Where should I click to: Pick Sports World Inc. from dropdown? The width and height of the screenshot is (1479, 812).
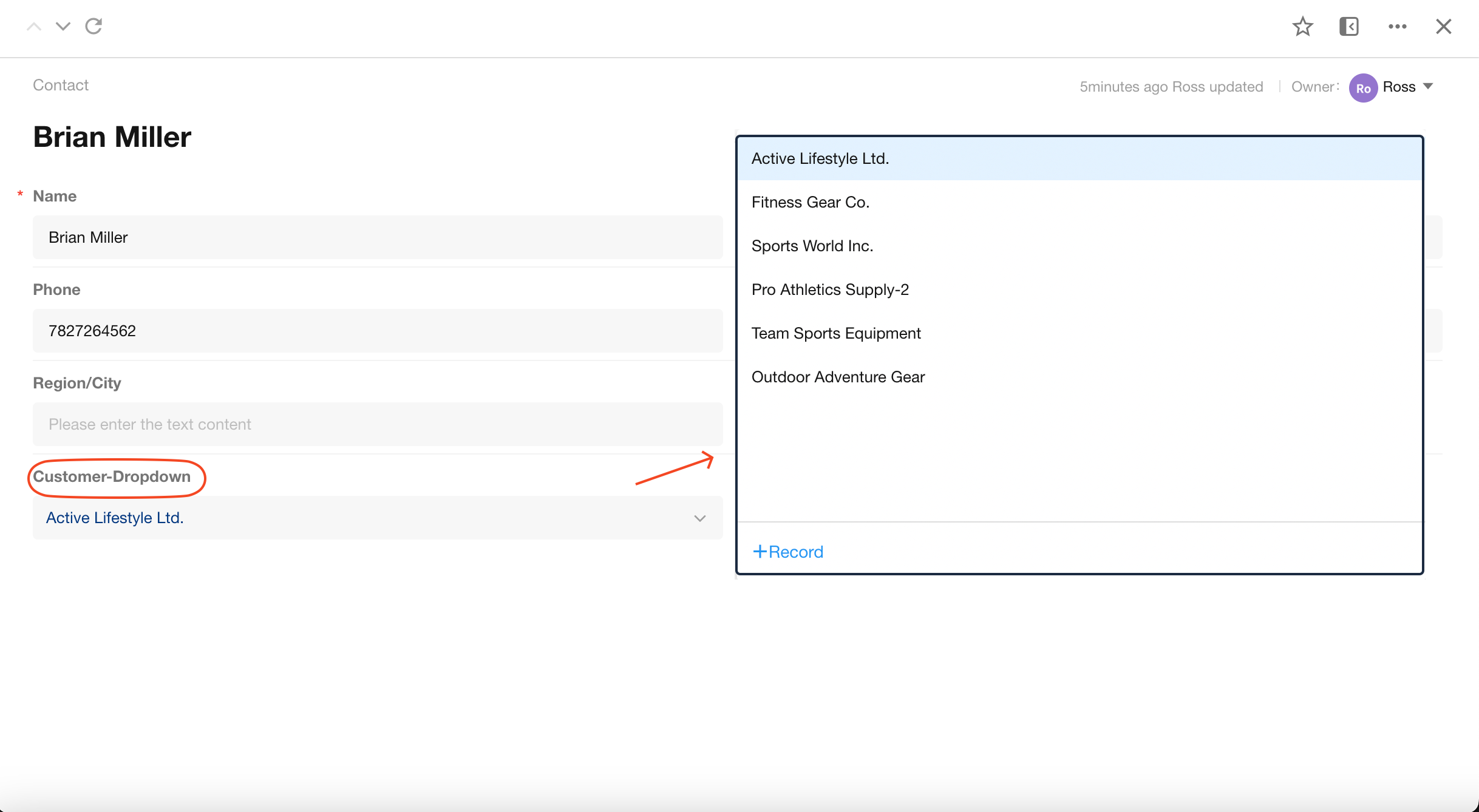coord(812,246)
